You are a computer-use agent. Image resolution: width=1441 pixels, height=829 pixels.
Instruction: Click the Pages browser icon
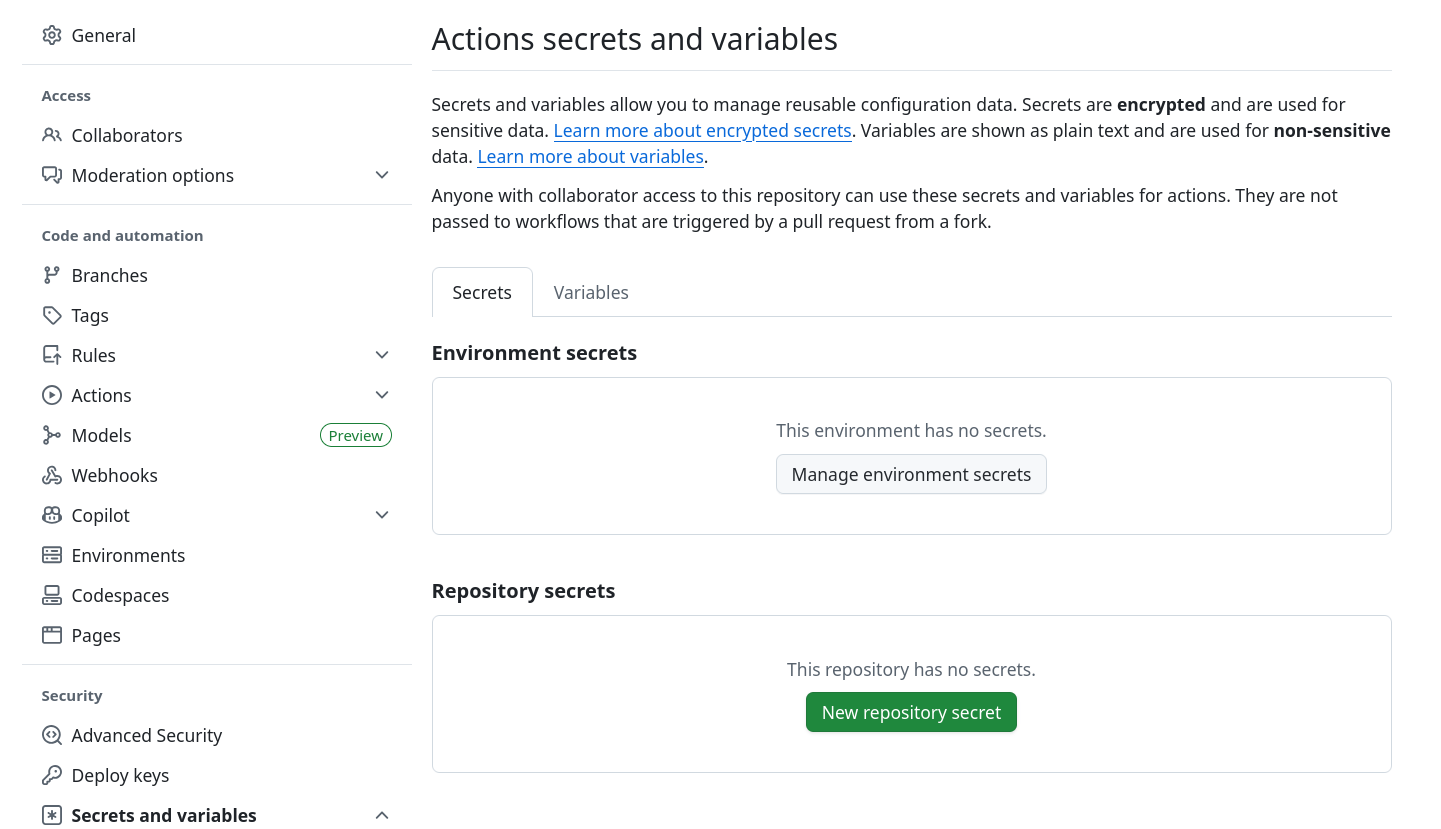point(52,635)
